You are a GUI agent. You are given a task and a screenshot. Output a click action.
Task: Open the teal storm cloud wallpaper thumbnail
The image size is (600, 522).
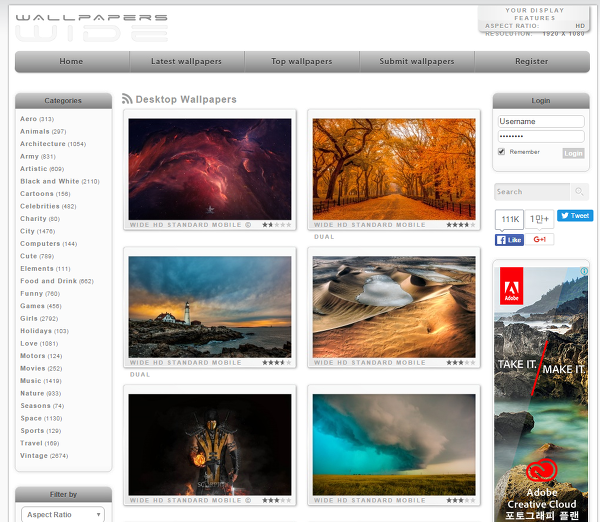coord(394,445)
